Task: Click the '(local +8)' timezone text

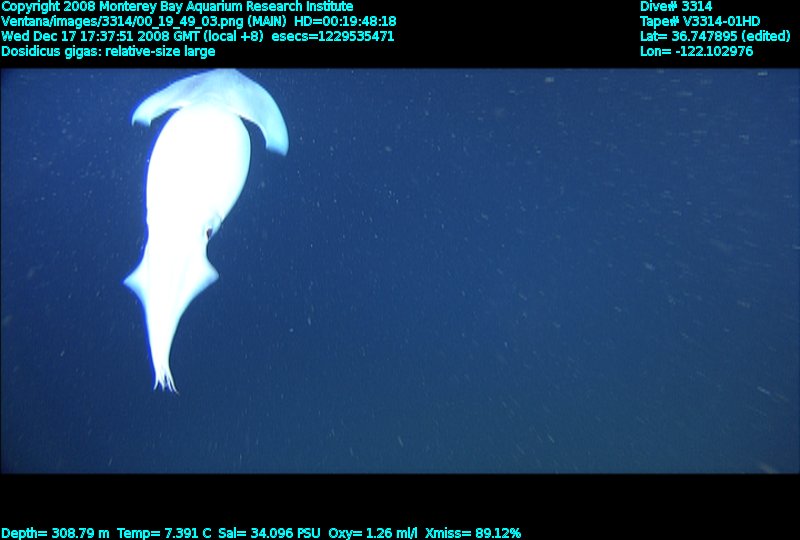Action: tap(234, 37)
